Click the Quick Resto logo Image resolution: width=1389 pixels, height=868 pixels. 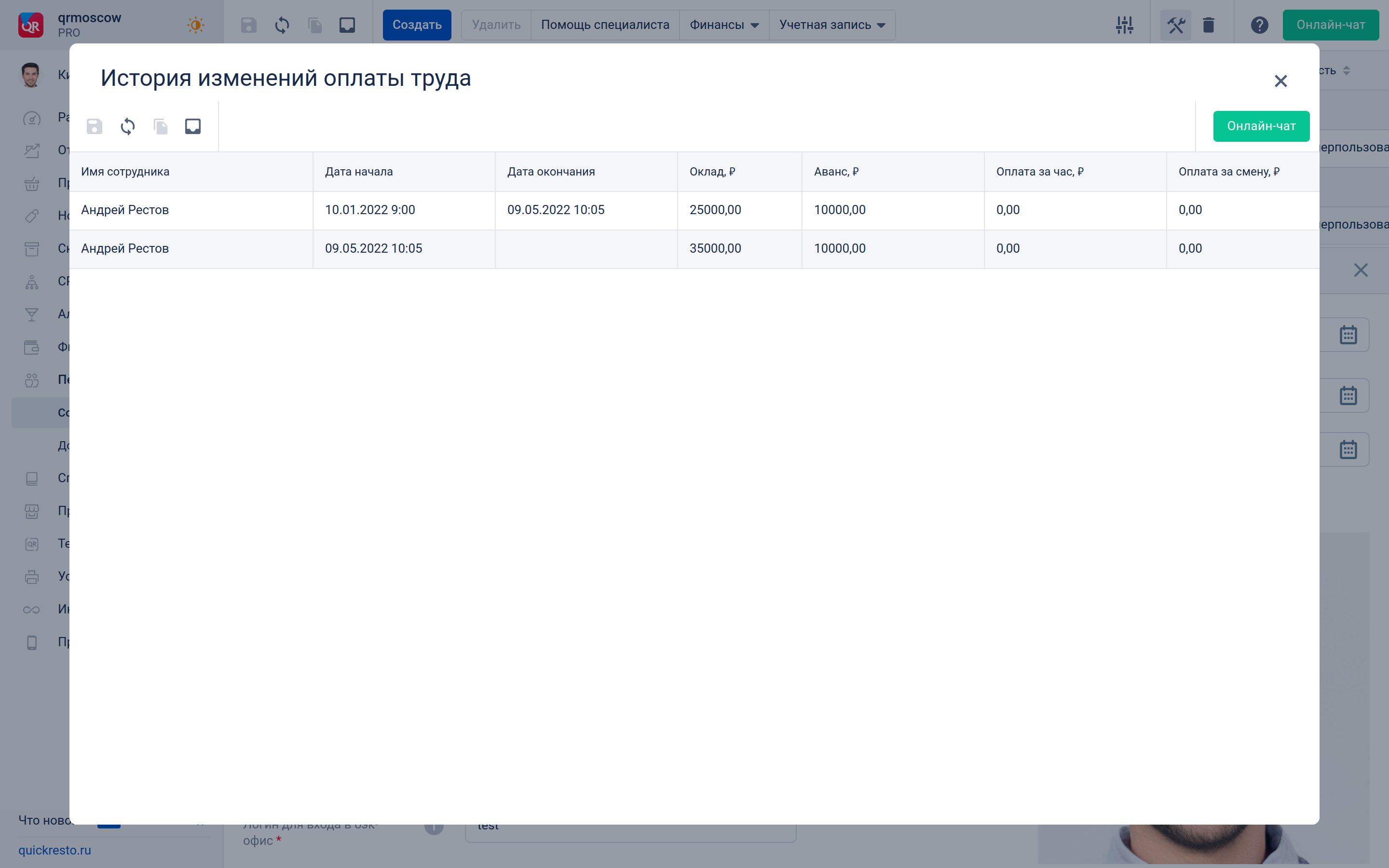(30, 25)
